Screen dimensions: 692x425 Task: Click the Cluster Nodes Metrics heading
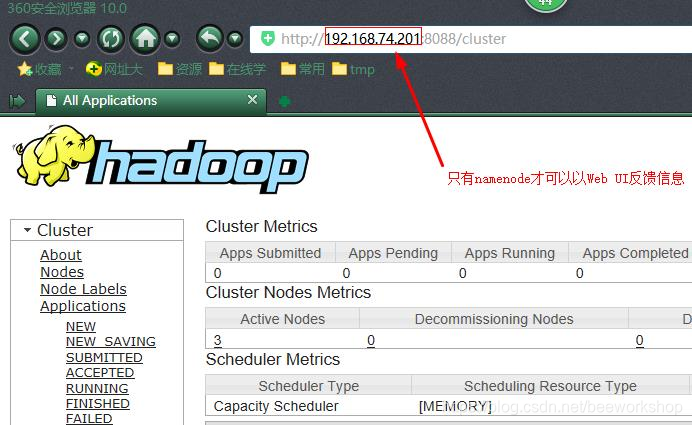pyautogui.click(x=288, y=293)
